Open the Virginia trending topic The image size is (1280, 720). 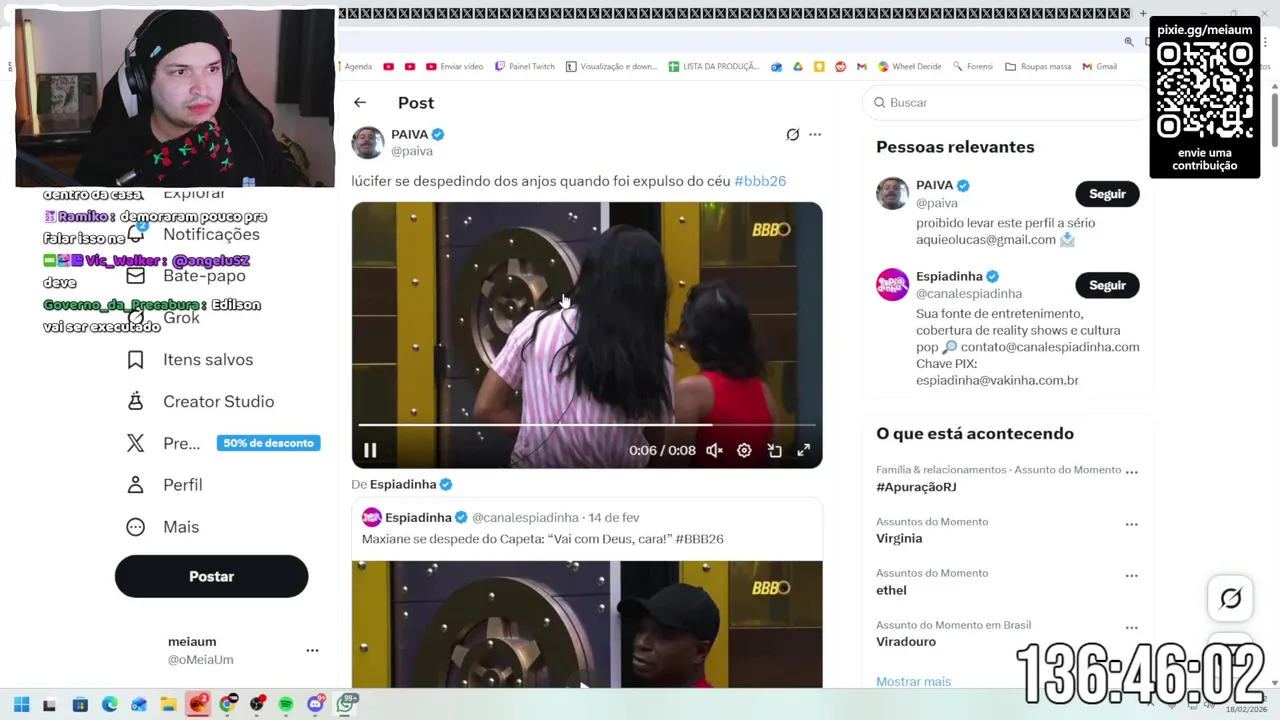(899, 538)
